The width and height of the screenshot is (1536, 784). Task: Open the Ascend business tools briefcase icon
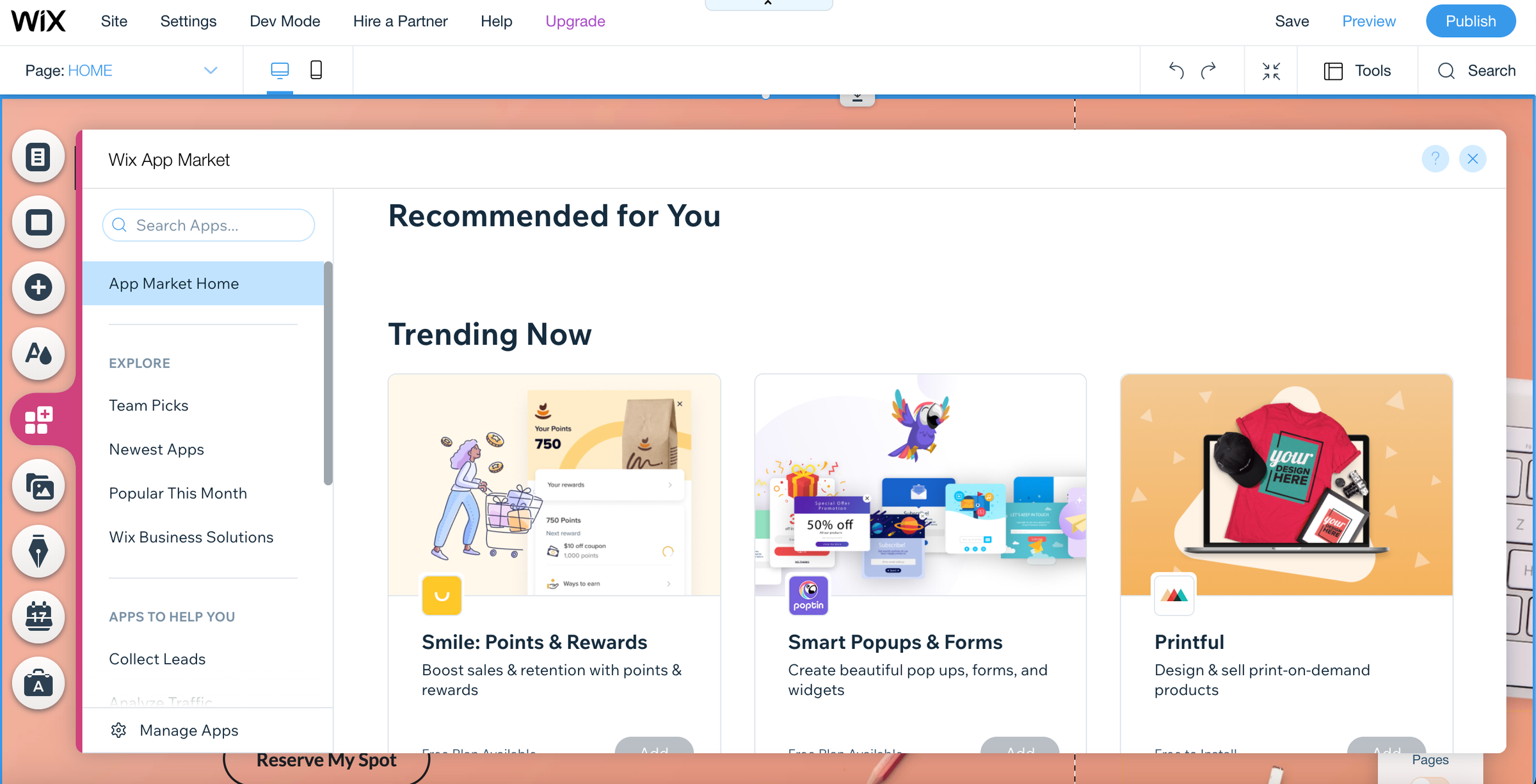(x=38, y=683)
